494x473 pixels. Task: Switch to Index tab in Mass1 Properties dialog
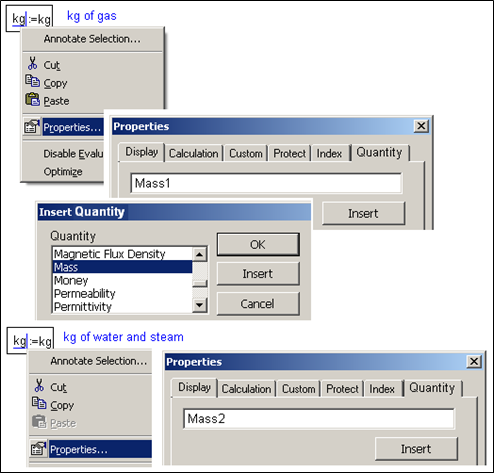(329, 154)
